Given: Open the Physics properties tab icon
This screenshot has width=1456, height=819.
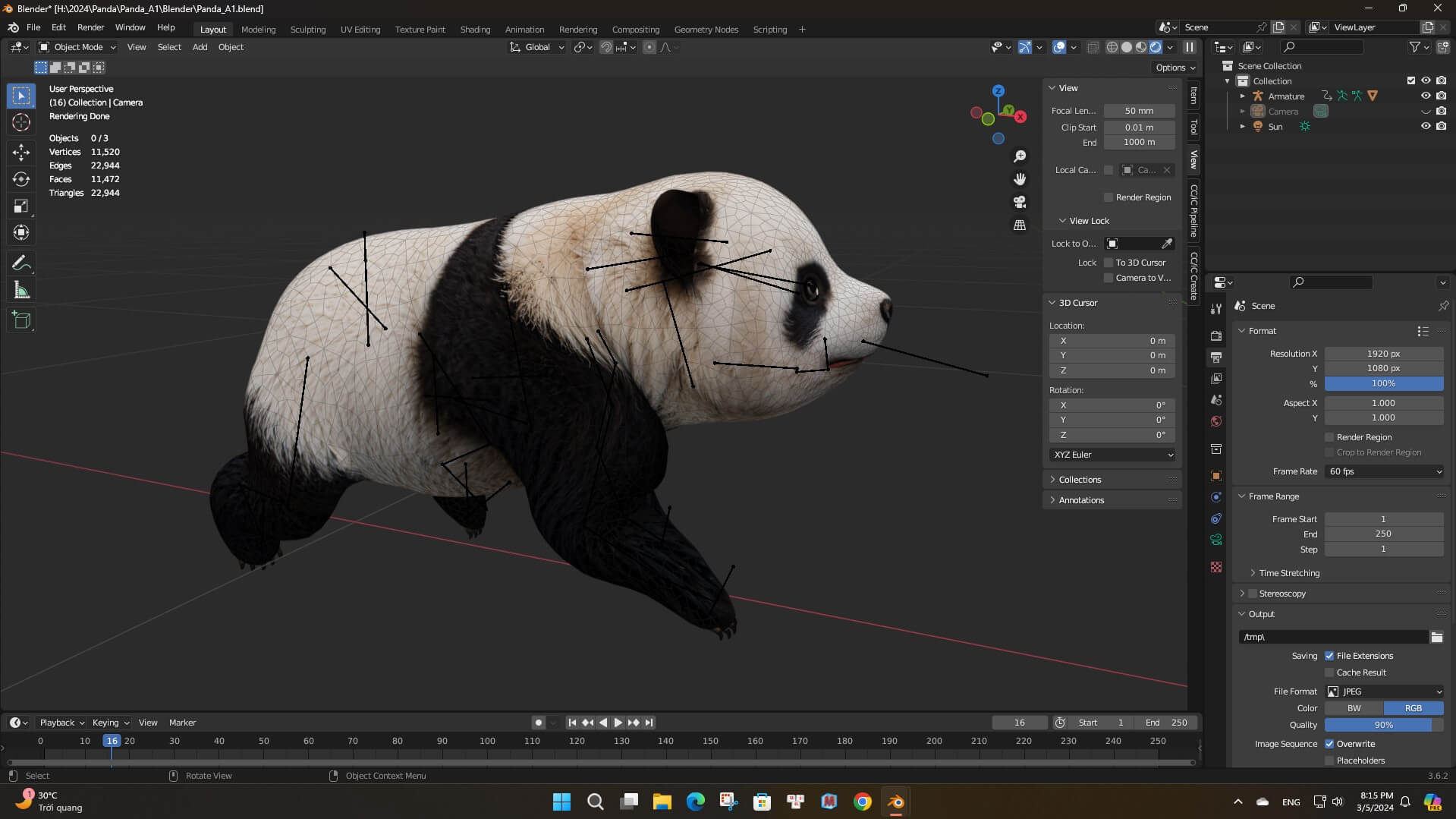Looking at the screenshot, I should tap(1216, 497).
